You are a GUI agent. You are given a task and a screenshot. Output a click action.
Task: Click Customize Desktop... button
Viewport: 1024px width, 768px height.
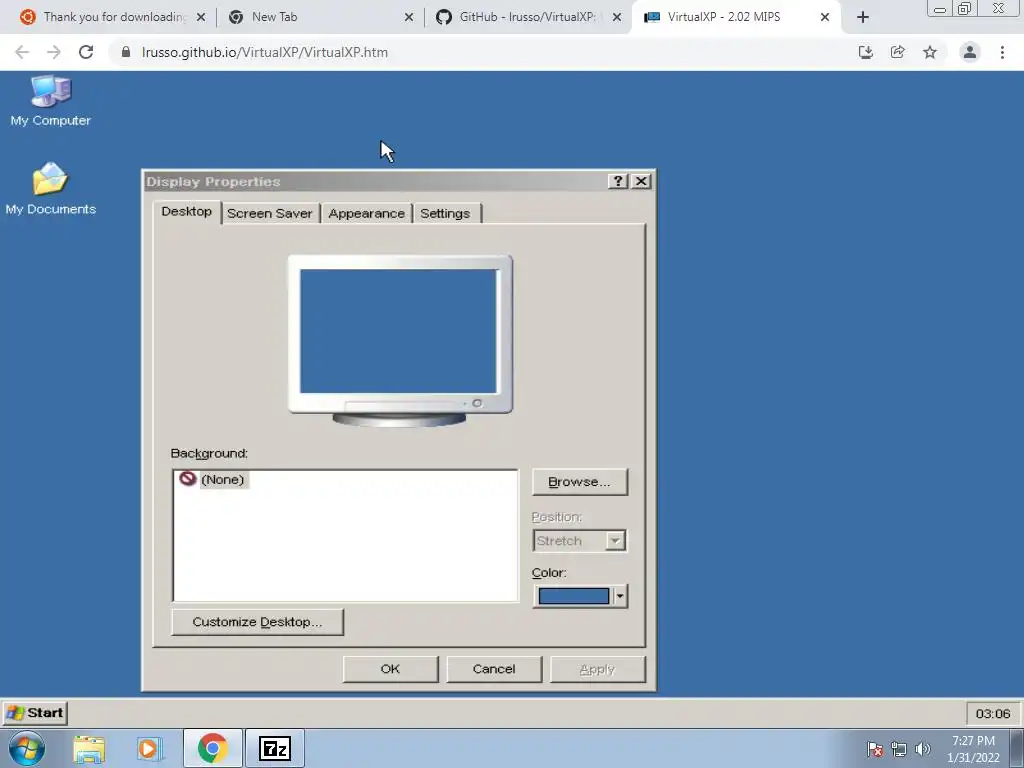[x=257, y=622]
